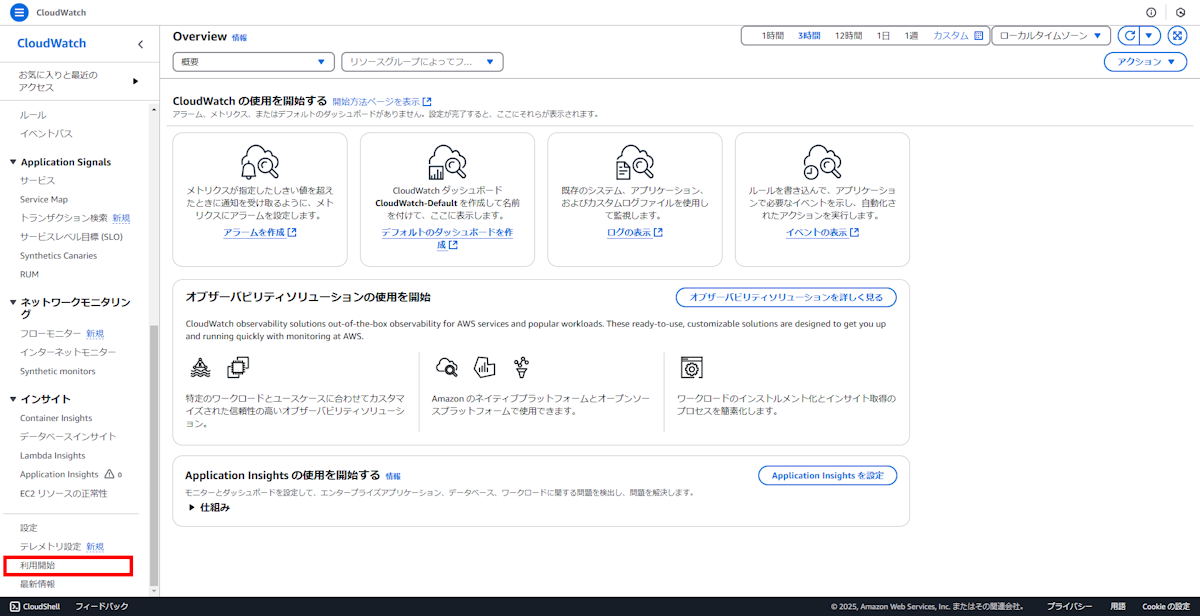
Task: Click デフォルトのダッシュボードを作成 link
Action: coord(447,238)
